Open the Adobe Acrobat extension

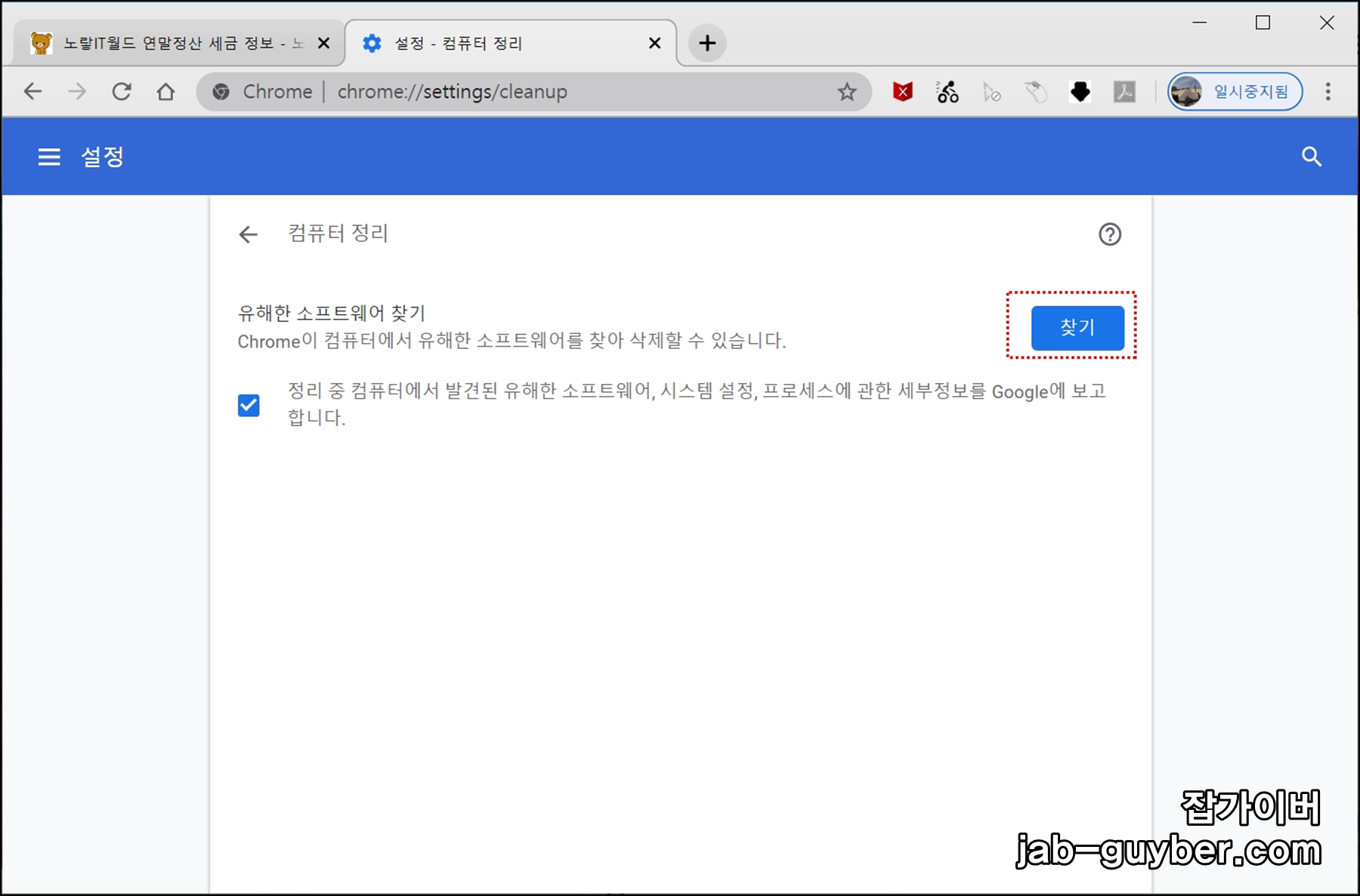pyautogui.click(x=1125, y=91)
